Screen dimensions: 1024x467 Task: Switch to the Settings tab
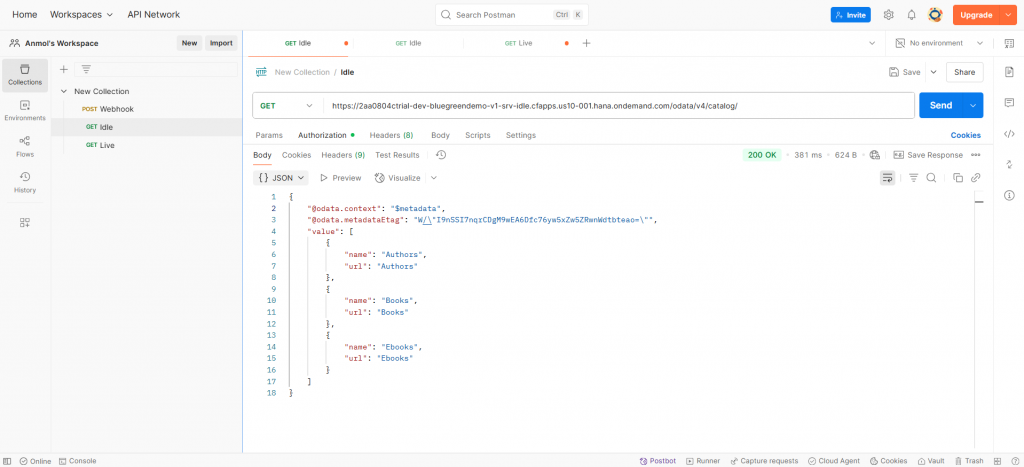pyautogui.click(x=520, y=135)
